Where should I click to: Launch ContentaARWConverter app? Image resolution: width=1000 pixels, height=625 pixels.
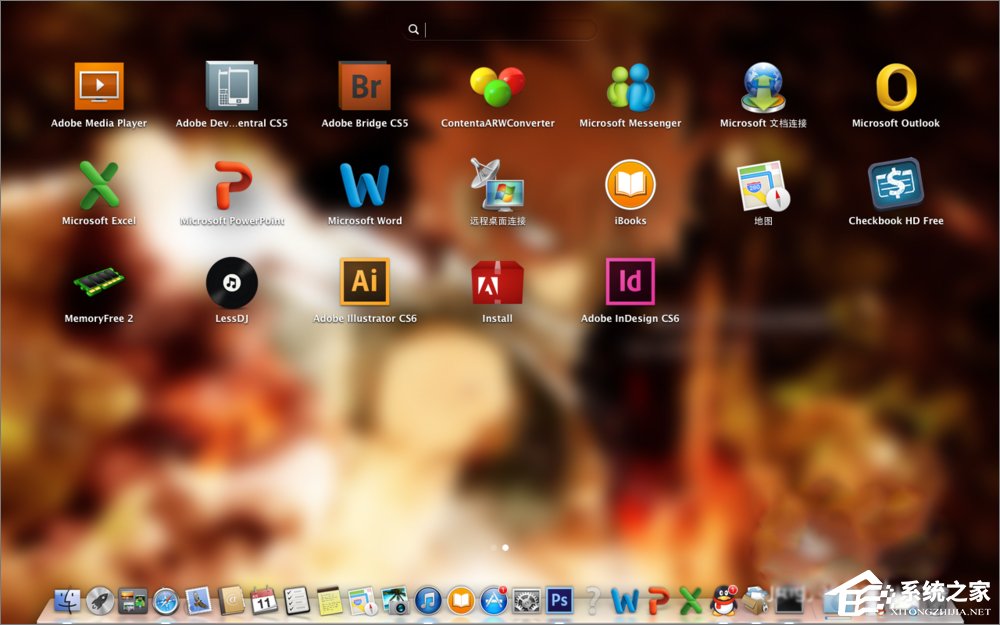[497, 86]
